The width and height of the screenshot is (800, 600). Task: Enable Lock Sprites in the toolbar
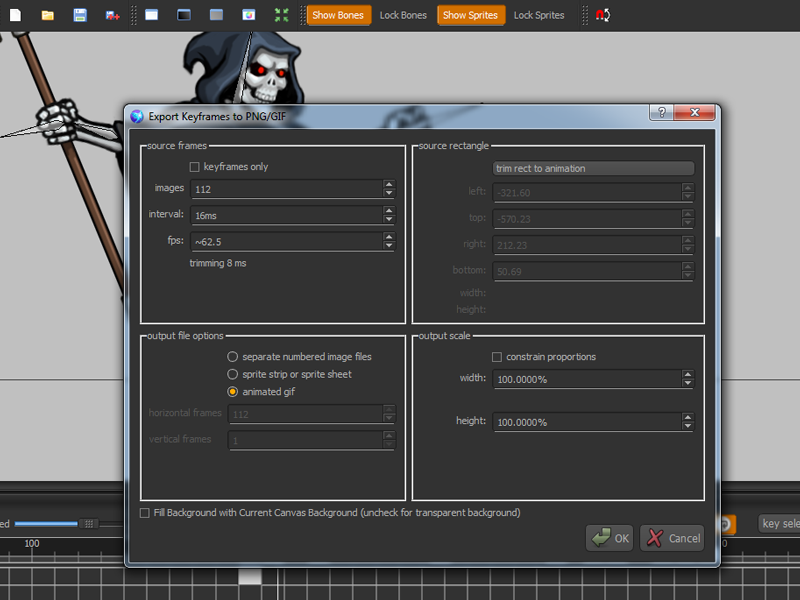(x=539, y=15)
